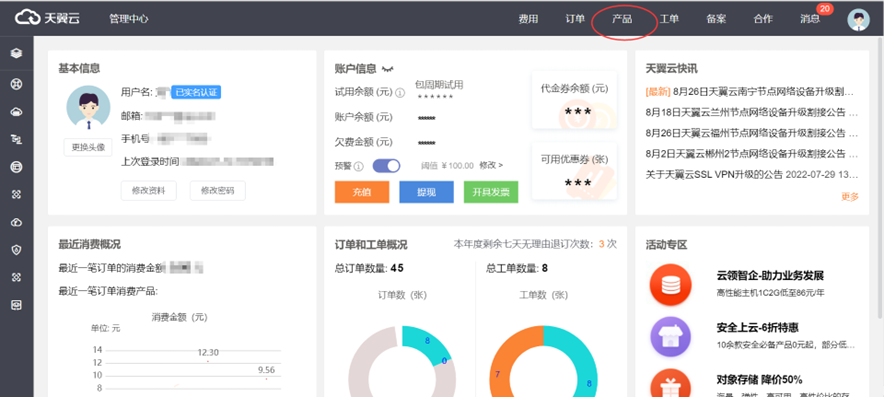This screenshot has width=884, height=397.
Task: Open the 对象存储 降价50% promotion
Action: pos(759,380)
